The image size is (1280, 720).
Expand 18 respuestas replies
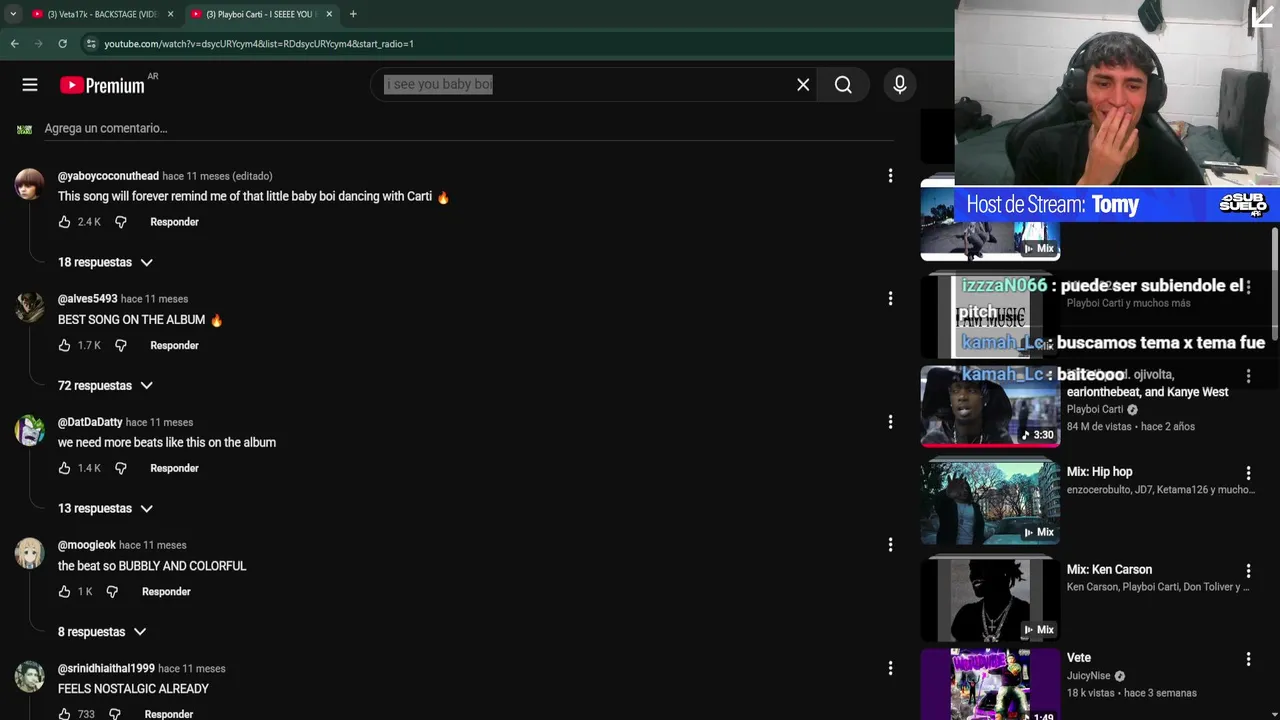tap(105, 262)
